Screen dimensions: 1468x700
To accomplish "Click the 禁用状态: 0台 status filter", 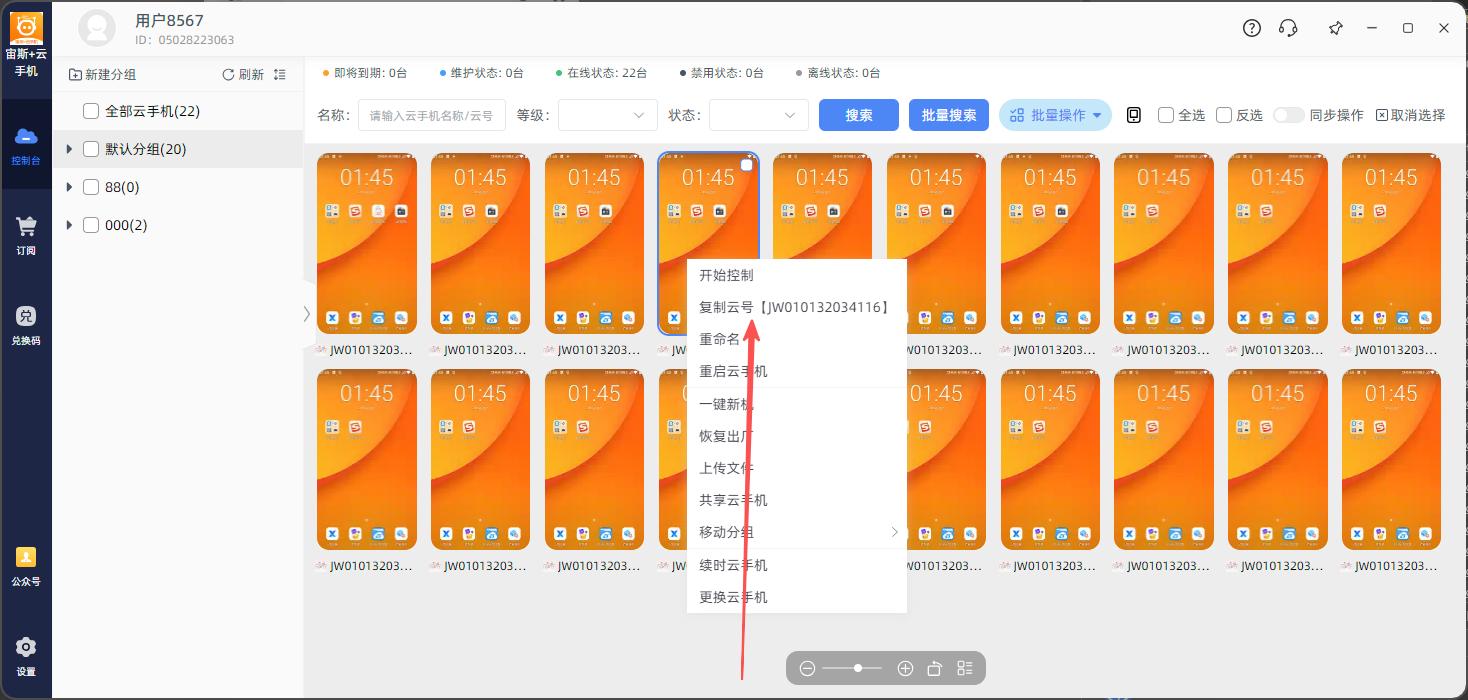I will coord(721,73).
